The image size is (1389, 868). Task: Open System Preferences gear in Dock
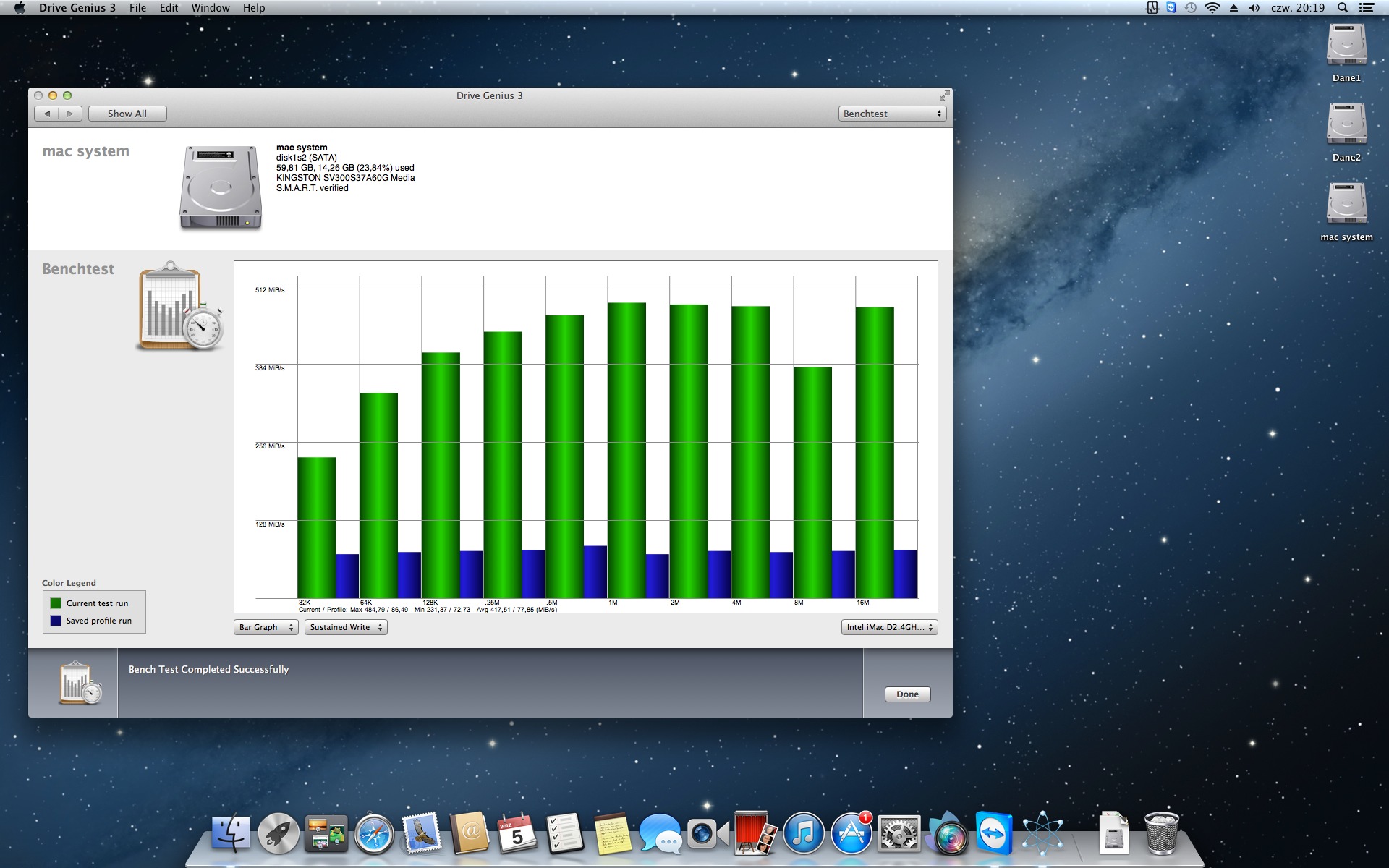click(x=899, y=833)
